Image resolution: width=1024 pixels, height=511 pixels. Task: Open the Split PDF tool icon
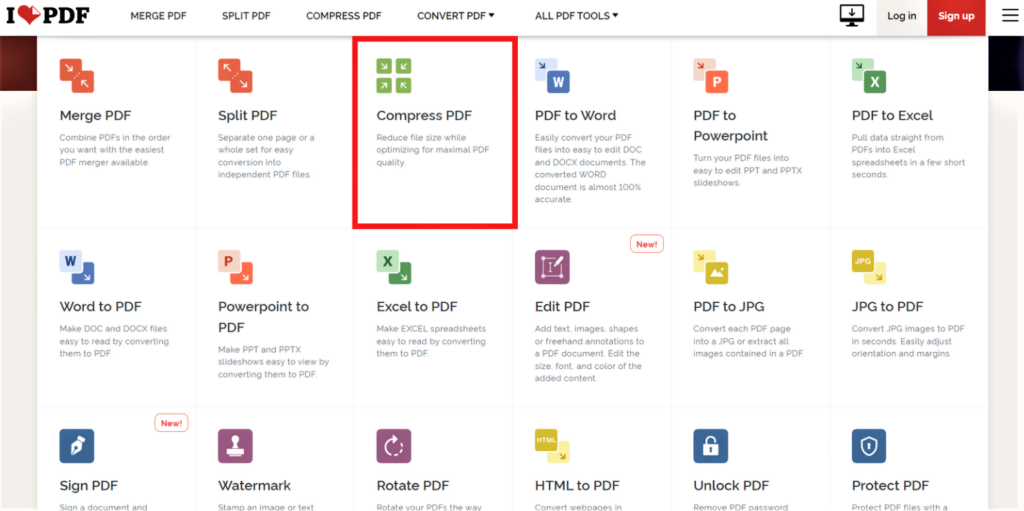235,76
